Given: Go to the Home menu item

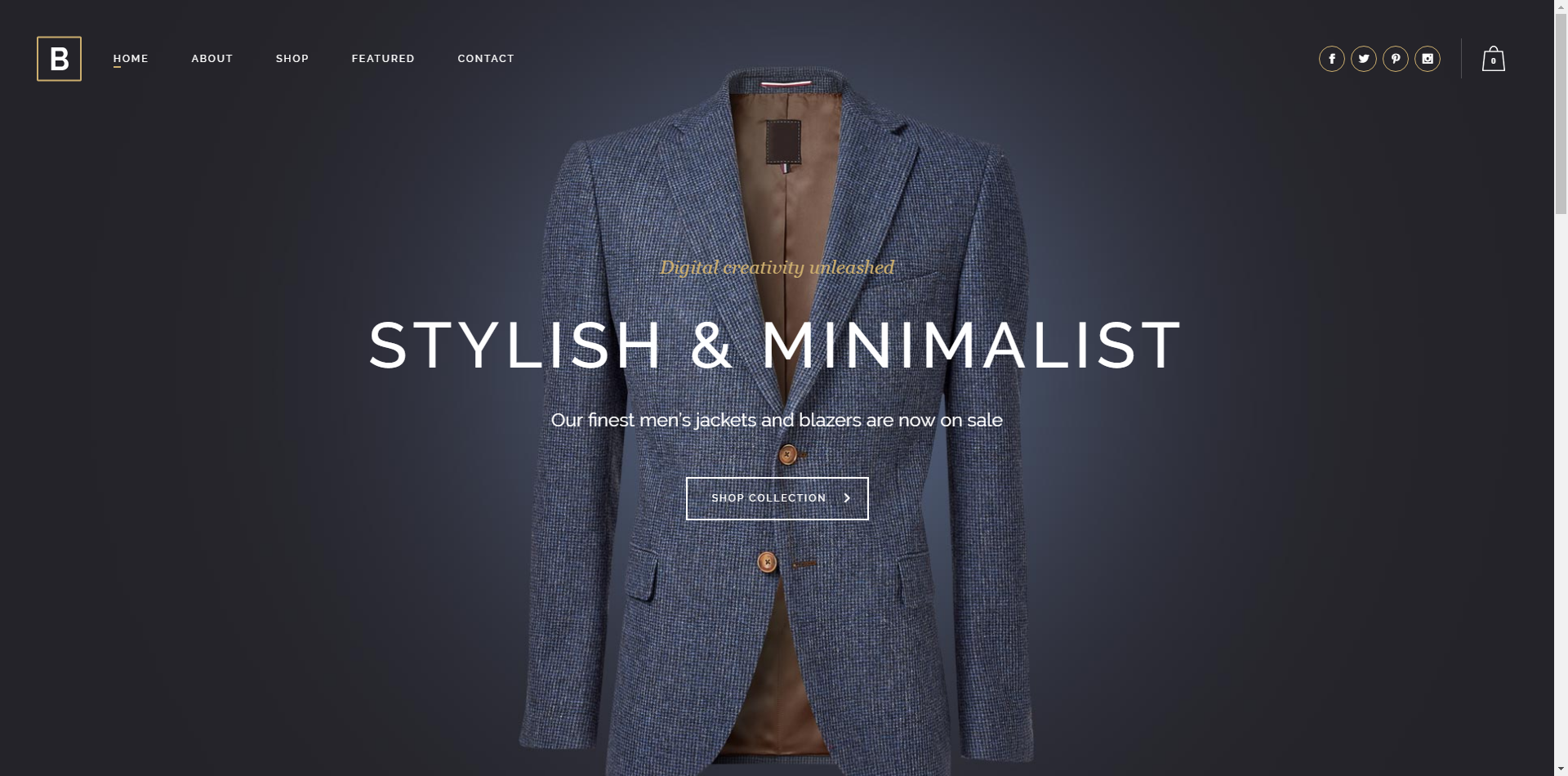Looking at the screenshot, I should pyautogui.click(x=131, y=59).
